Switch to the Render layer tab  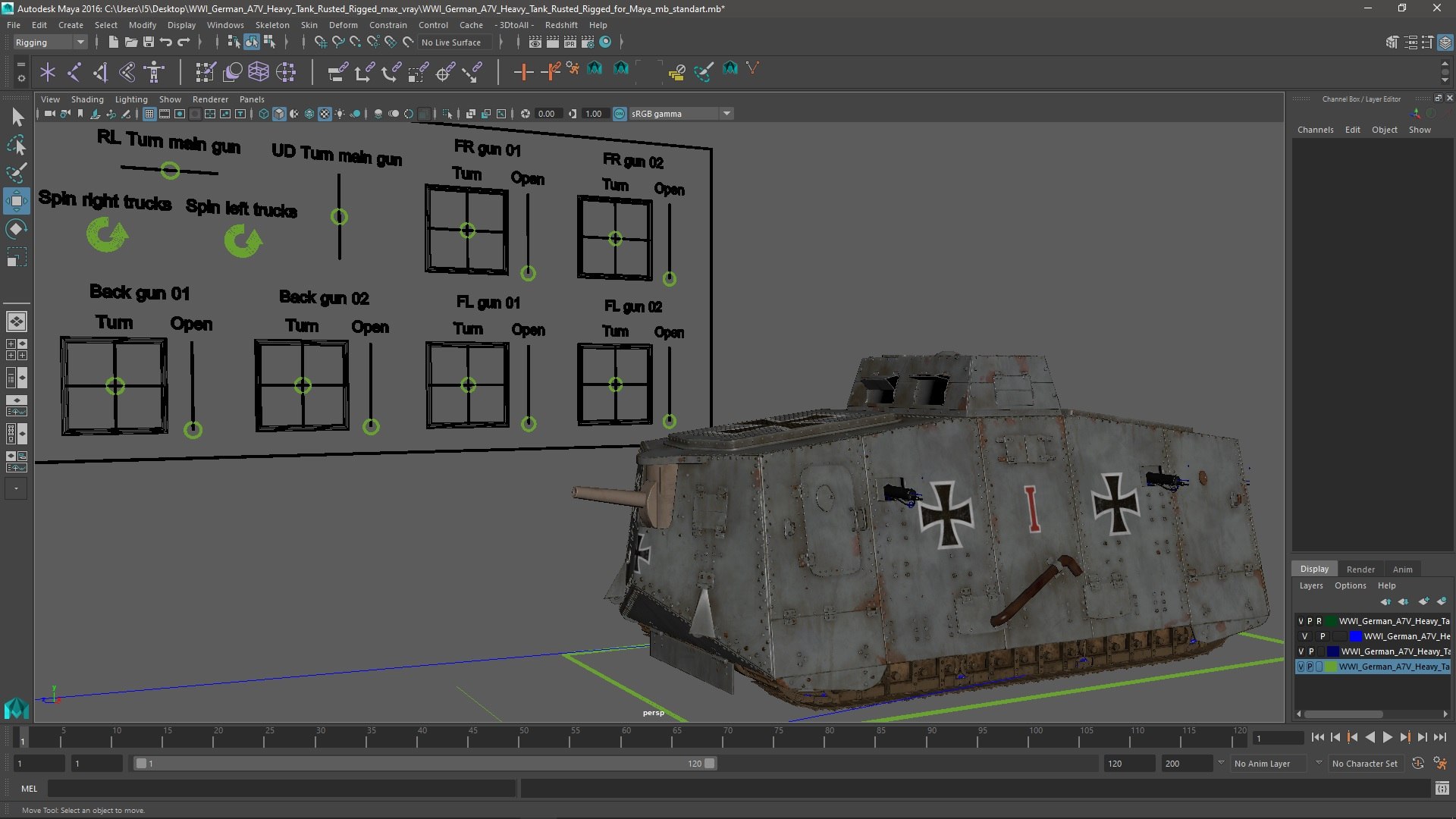click(1360, 570)
